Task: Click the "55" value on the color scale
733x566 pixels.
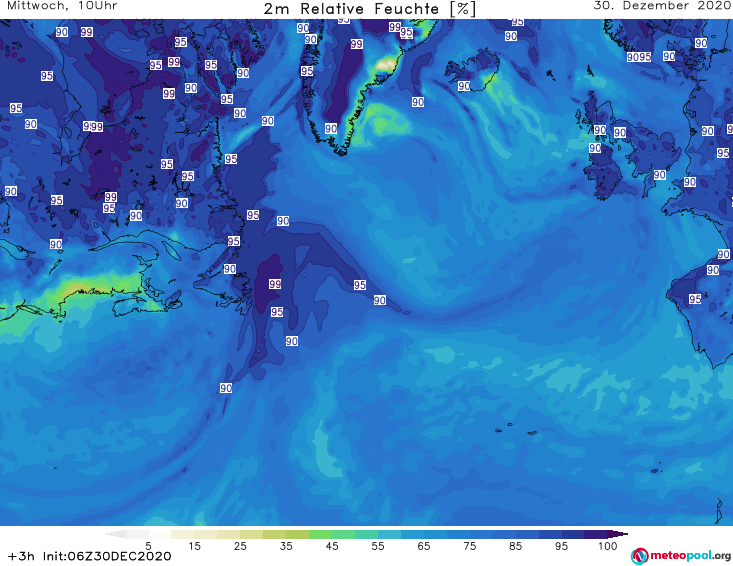Action: [x=378, y=546]
